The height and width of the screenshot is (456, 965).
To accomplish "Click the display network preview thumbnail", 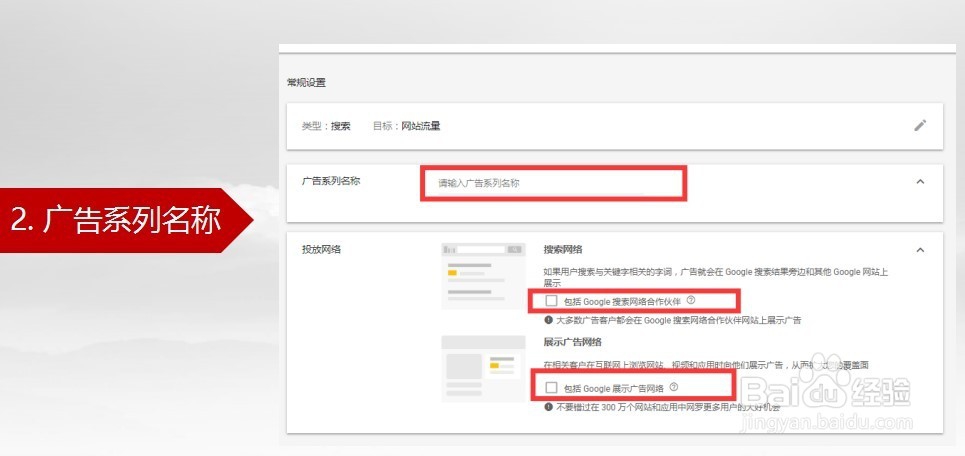I will click(x=484, y=369).
